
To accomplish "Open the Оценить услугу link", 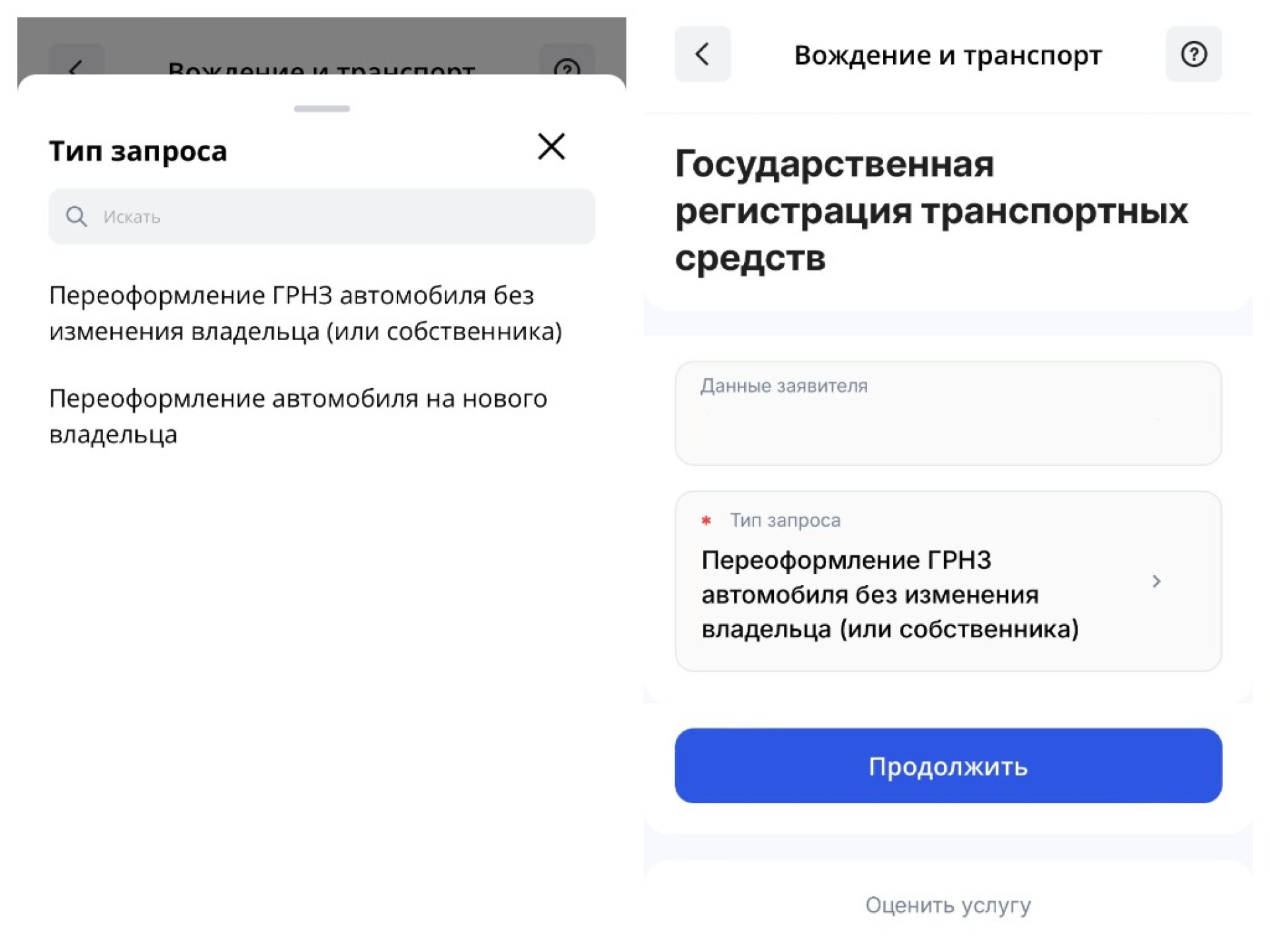I will tap(947, 905).
